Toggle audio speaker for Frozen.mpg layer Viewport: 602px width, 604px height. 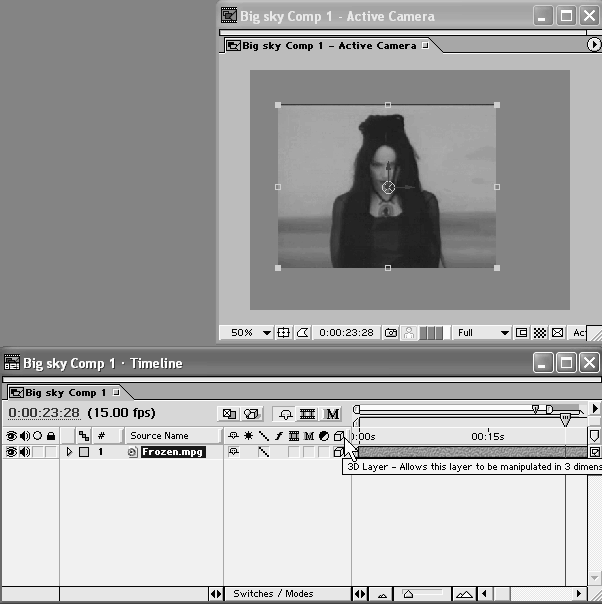24,452
